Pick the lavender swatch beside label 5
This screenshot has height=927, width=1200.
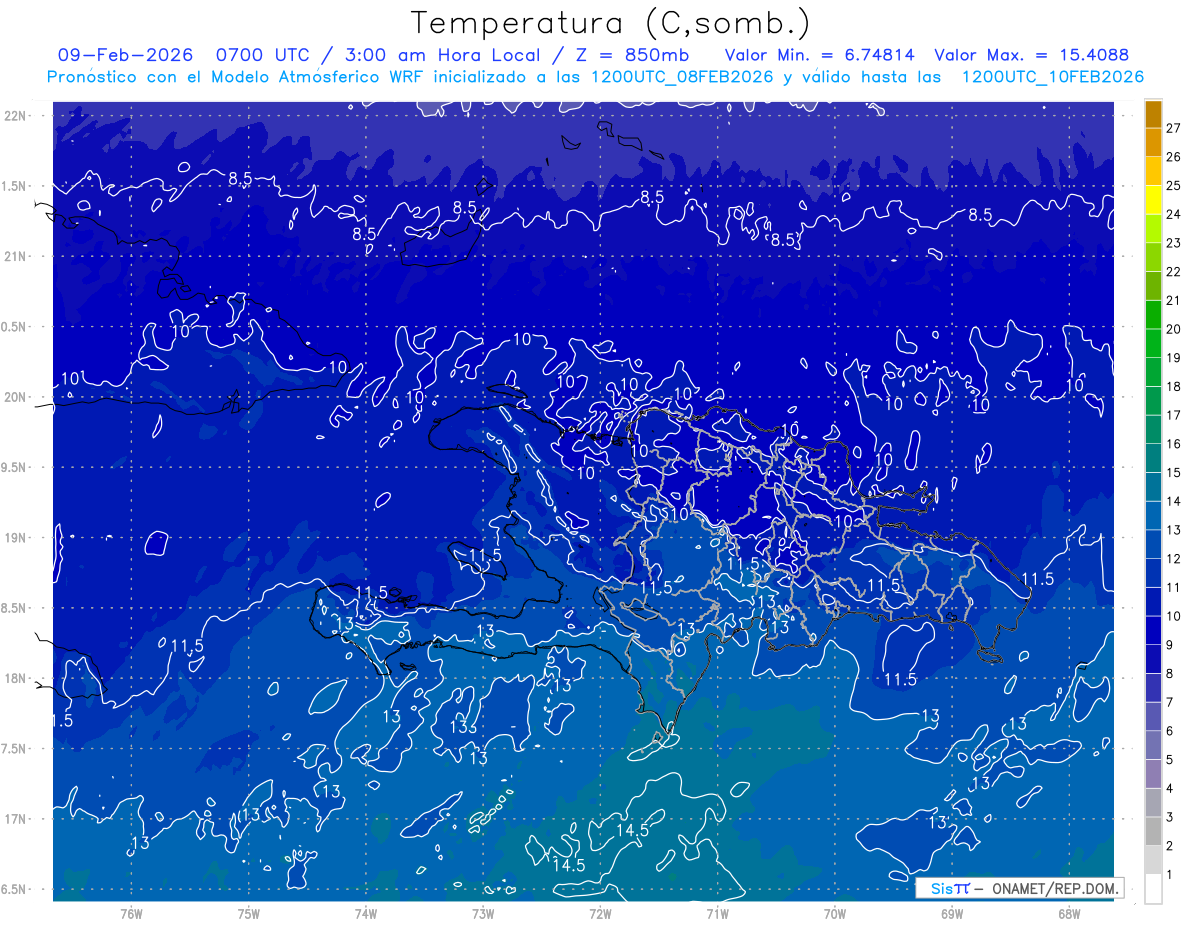click(1153, 774)
